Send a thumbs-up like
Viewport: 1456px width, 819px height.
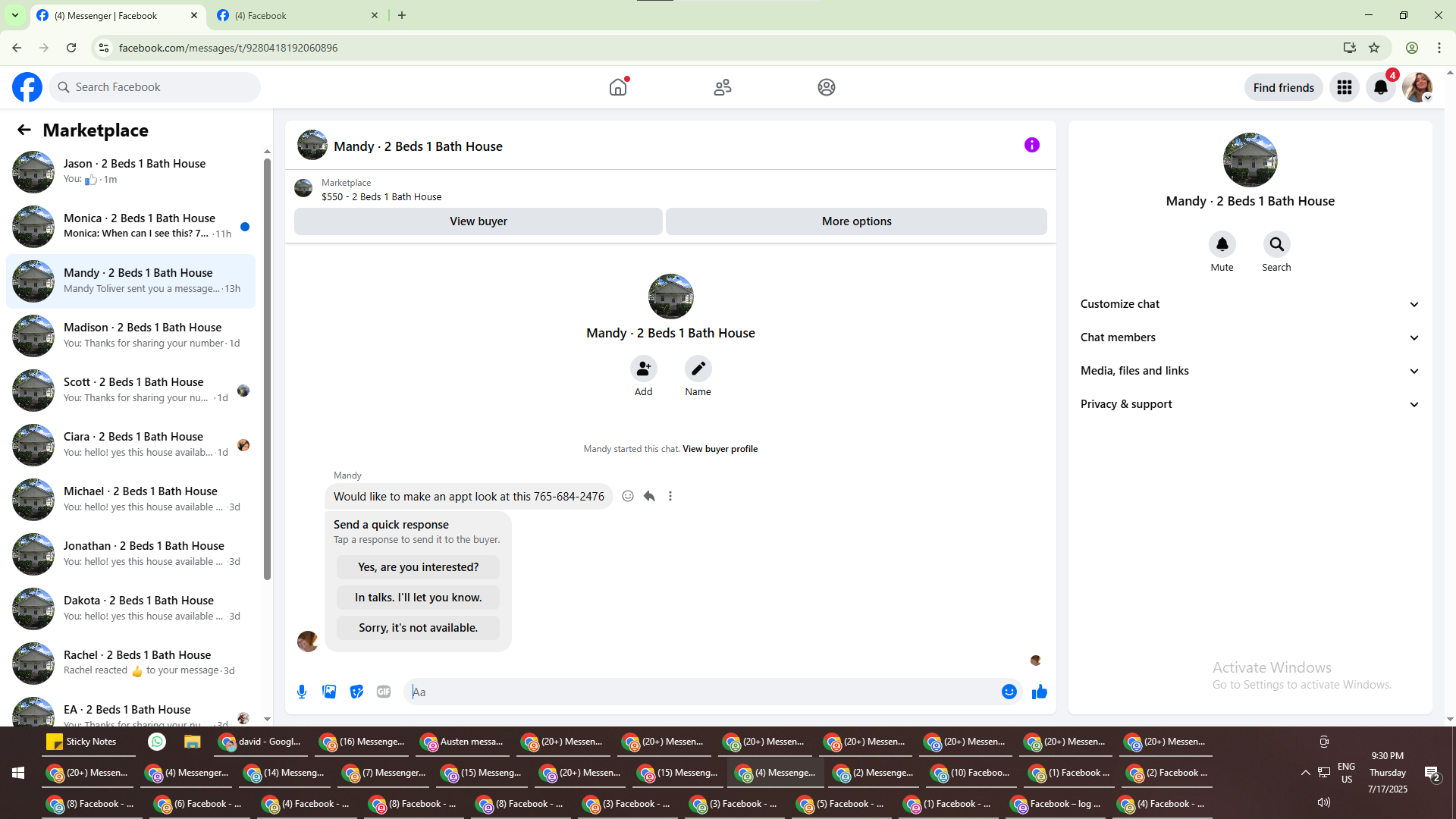(x=1040, y=692)
